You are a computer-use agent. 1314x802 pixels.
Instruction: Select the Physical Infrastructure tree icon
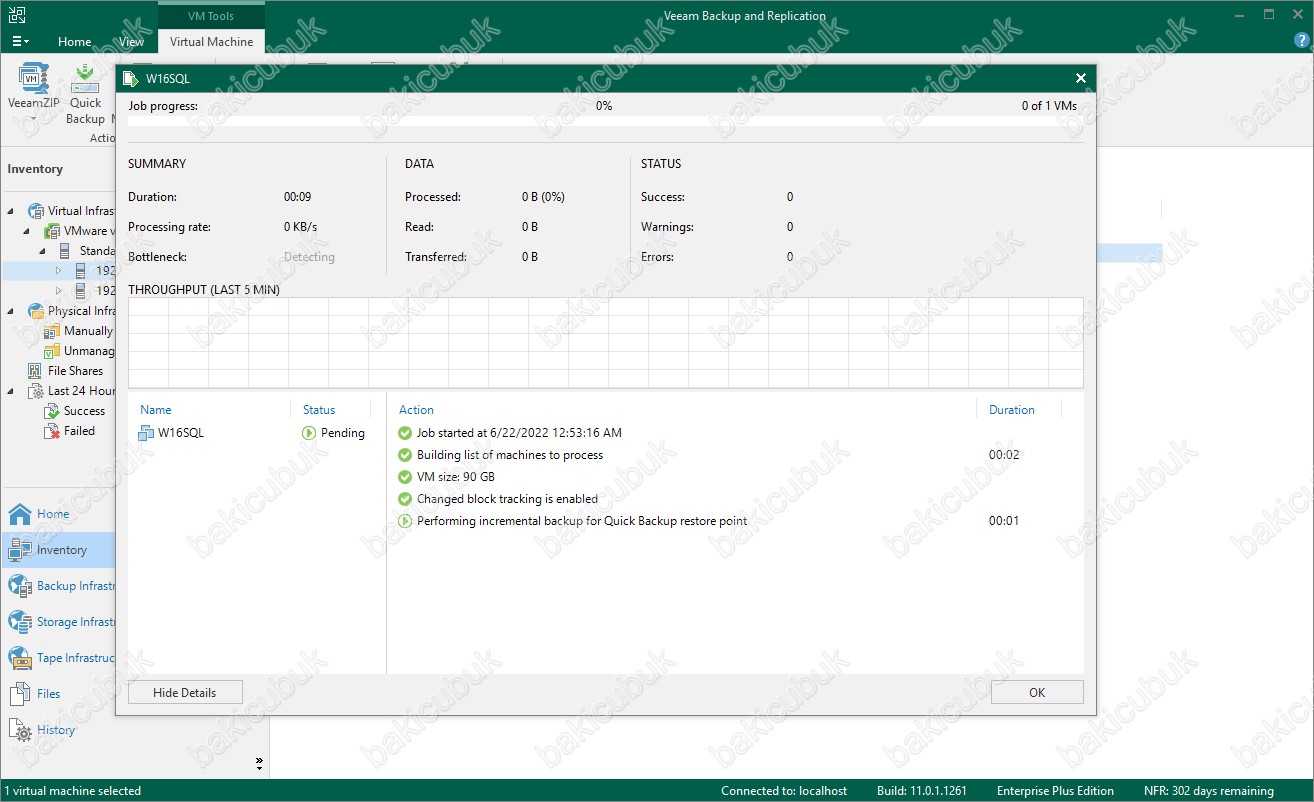pyautogui.click(x=36, y=311)
